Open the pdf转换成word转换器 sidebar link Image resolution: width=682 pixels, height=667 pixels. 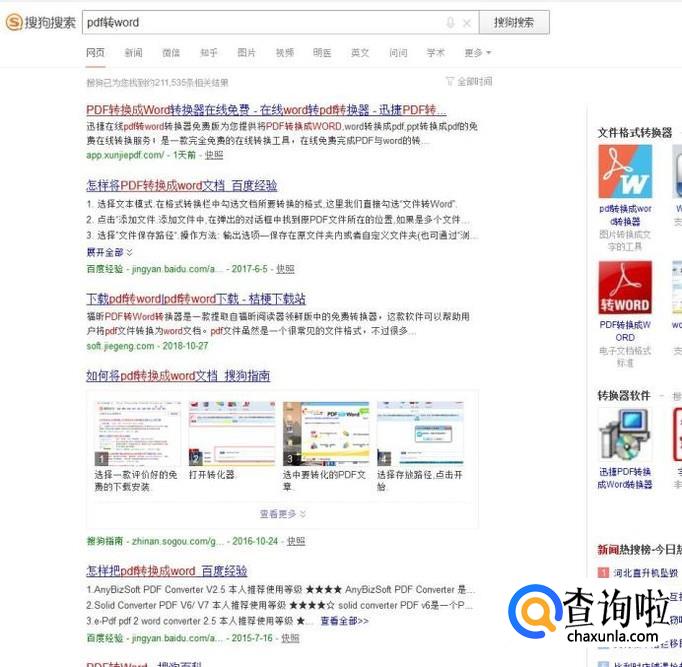point(625,215)
